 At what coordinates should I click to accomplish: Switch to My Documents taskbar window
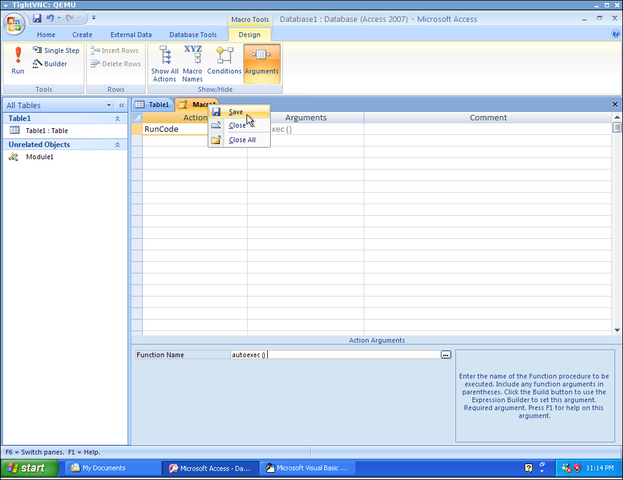tap(112, 468)
